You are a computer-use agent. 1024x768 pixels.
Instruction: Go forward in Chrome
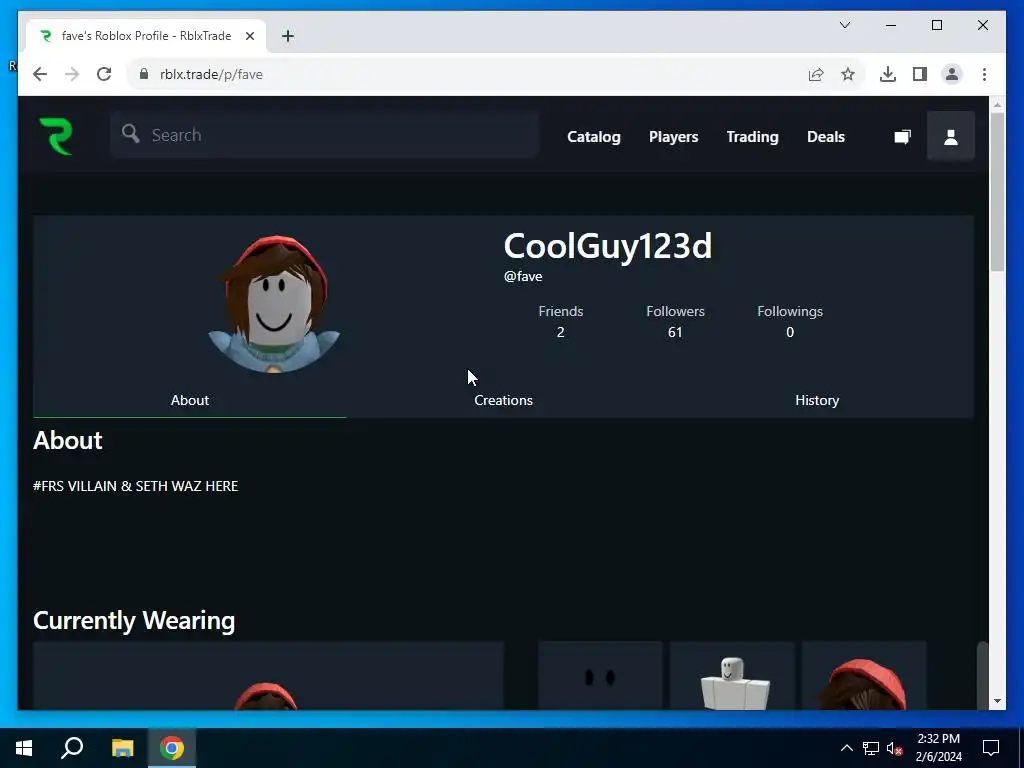click(72, 74)
